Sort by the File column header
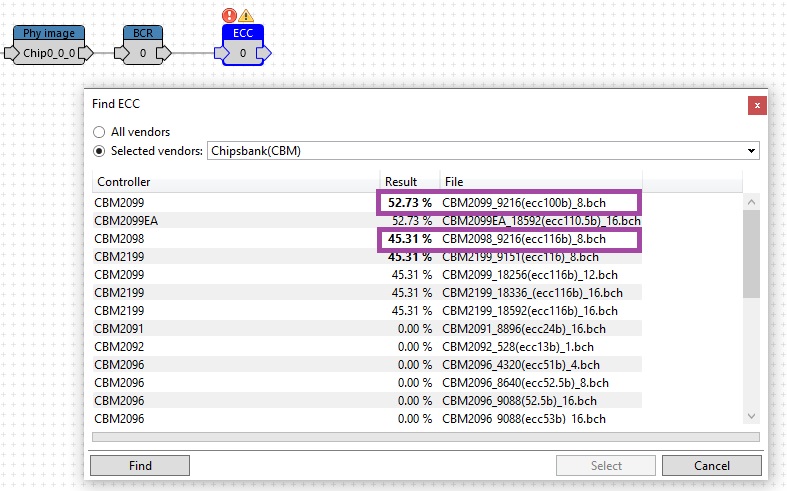 [541, 182]
